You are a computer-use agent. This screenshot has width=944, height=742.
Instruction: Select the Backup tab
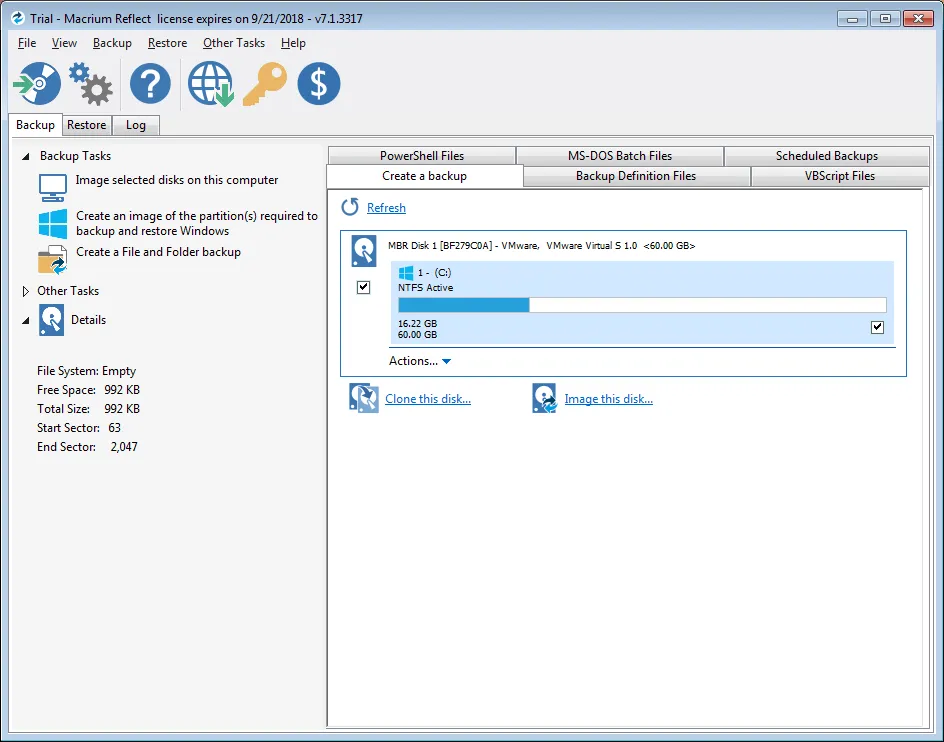(x=36, y=125)
